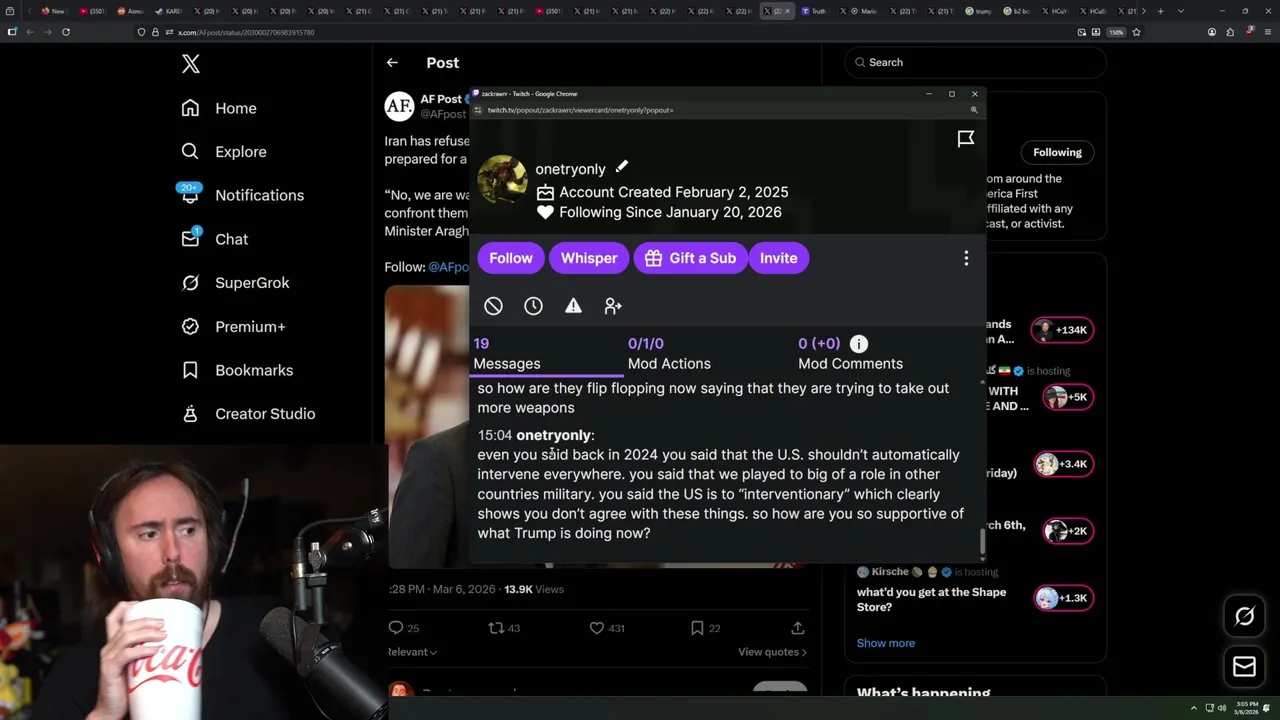The image size is (1280, 720).
Task: Open Explore in the X sidebar
Action: [224, 152]
